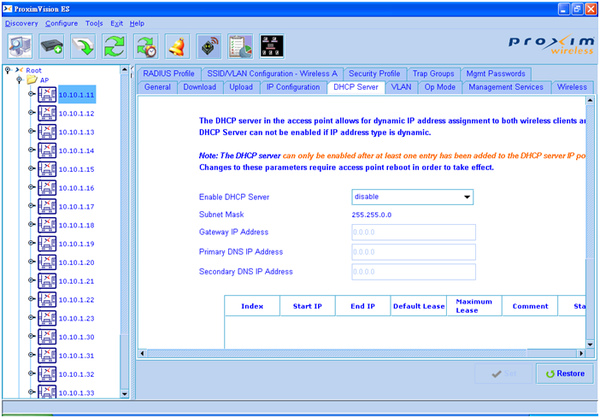The image size is (600, 418).
Task: Switch to the General tab
Action: pyautogui.click(x=158, y=87)
